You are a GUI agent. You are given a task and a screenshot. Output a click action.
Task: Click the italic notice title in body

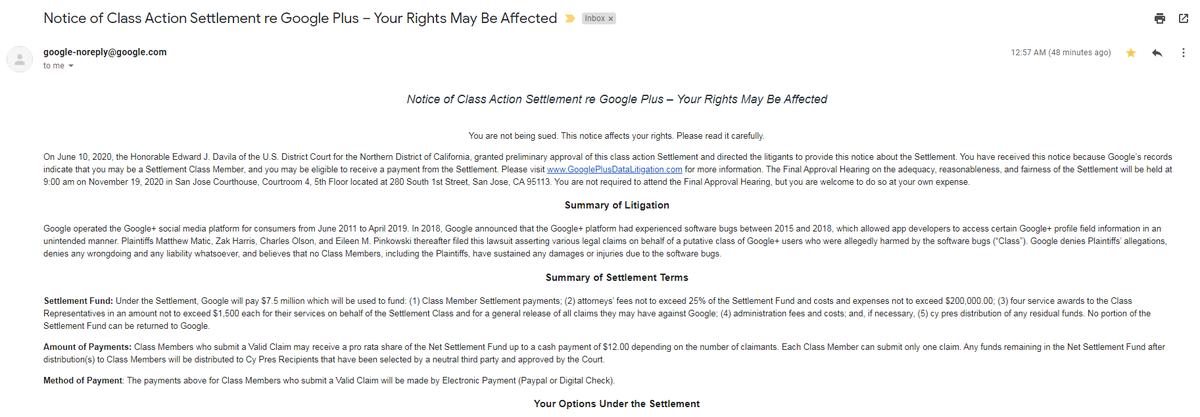(617, 99)
